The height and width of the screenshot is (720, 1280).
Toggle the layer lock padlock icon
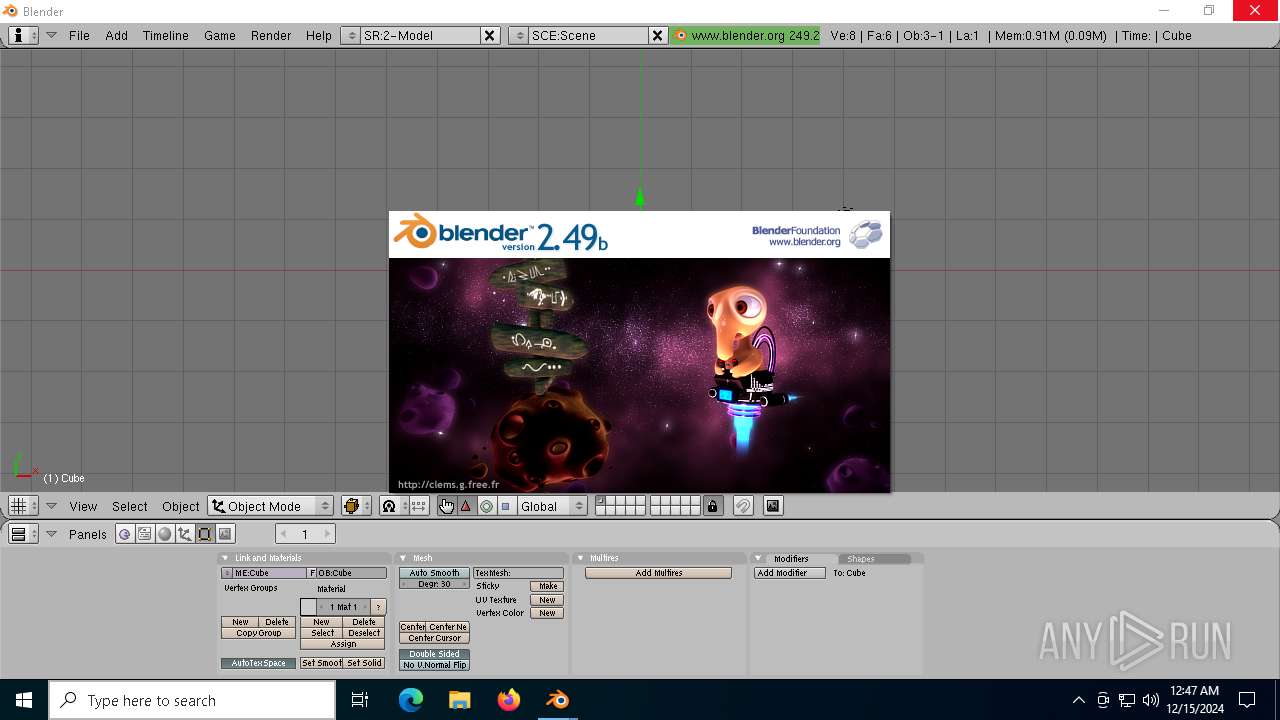click(712, 506)
